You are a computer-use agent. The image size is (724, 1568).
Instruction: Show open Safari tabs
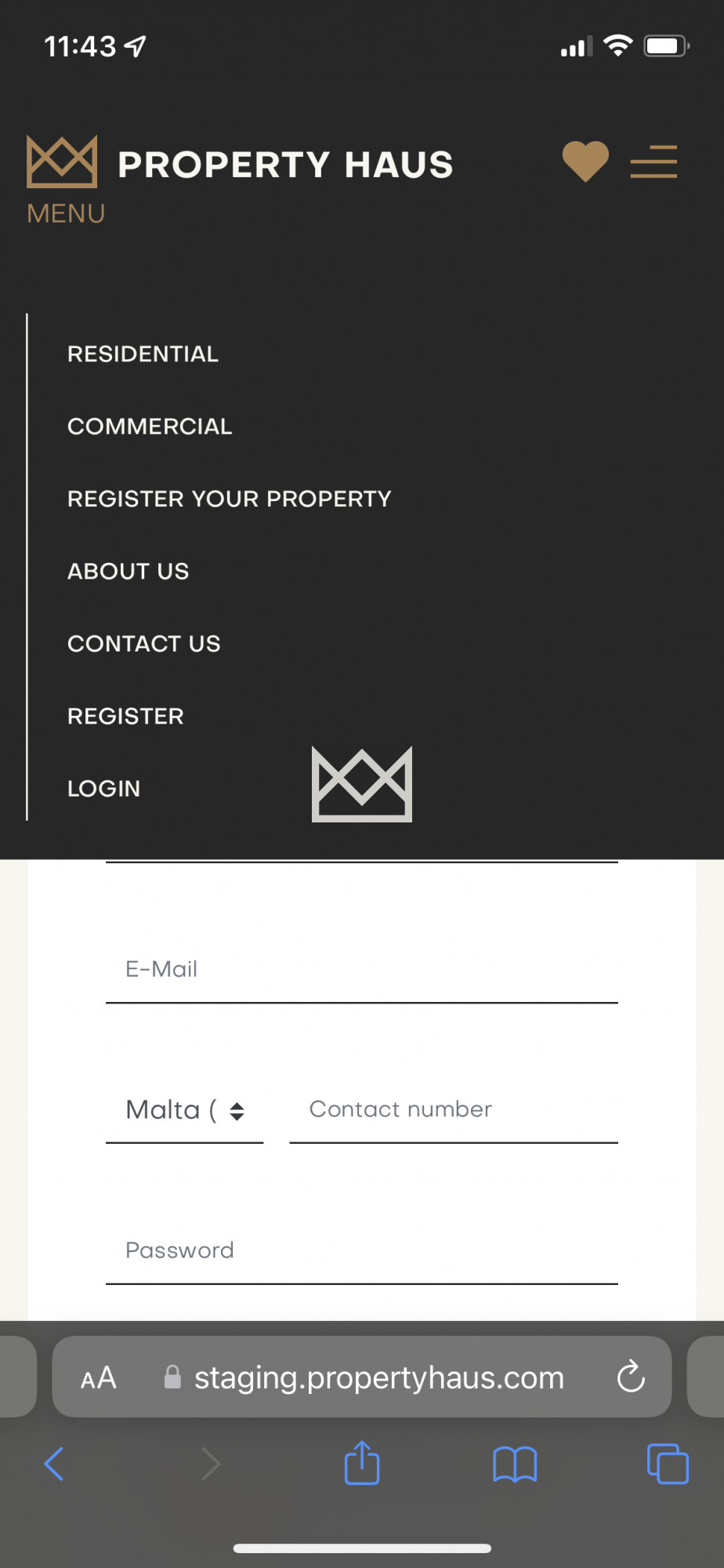coord(668,1464)
